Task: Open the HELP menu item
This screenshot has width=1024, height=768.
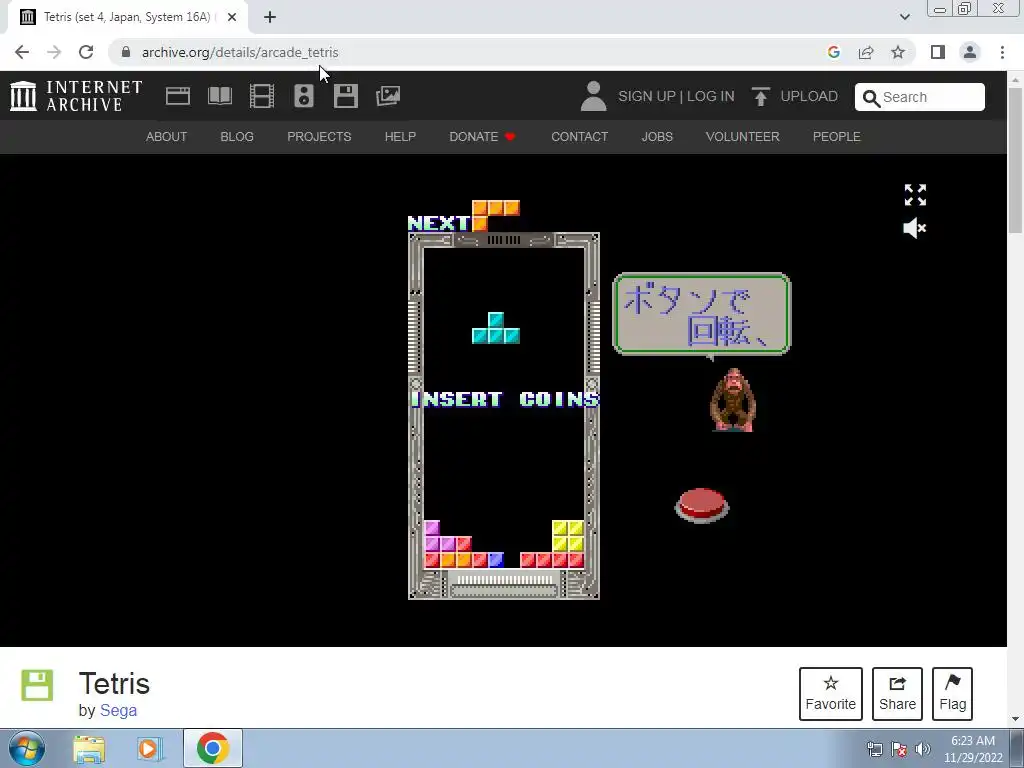Action: [400, 136]
